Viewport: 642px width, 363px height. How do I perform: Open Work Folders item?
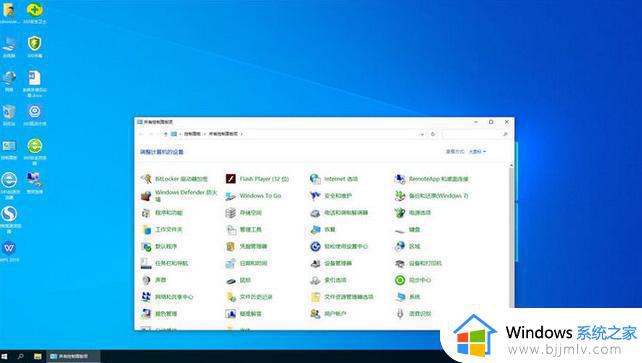pos(162,229)
